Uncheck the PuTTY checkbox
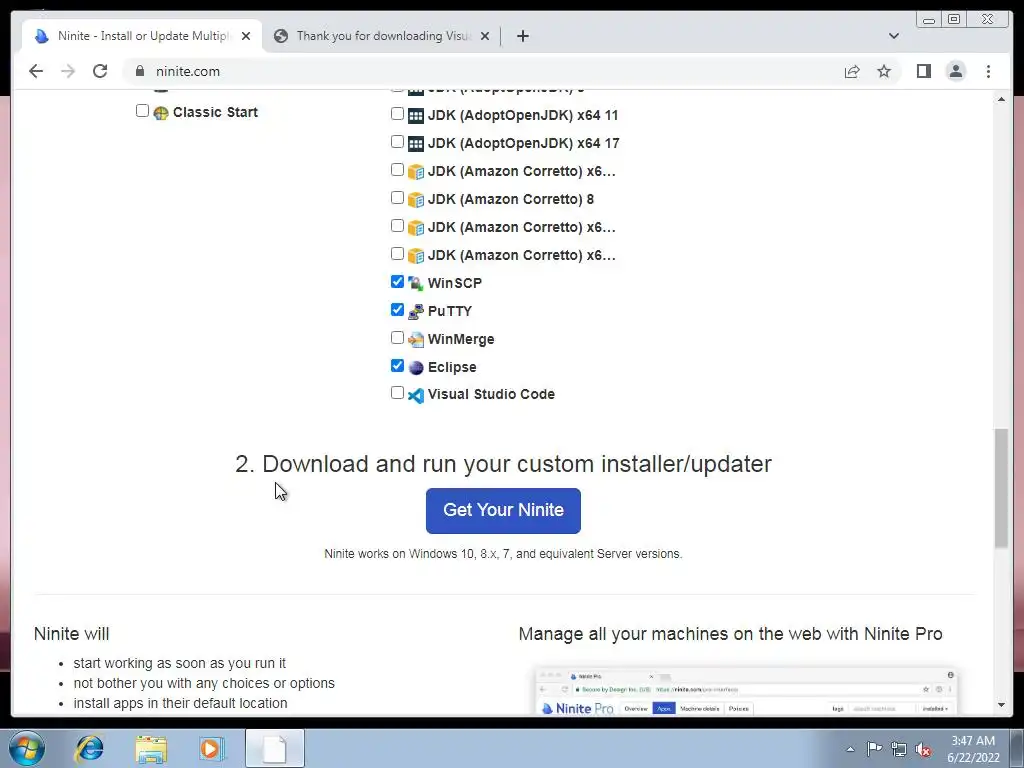The height and width of the screenshot is (768, 1024). [397, 310]
